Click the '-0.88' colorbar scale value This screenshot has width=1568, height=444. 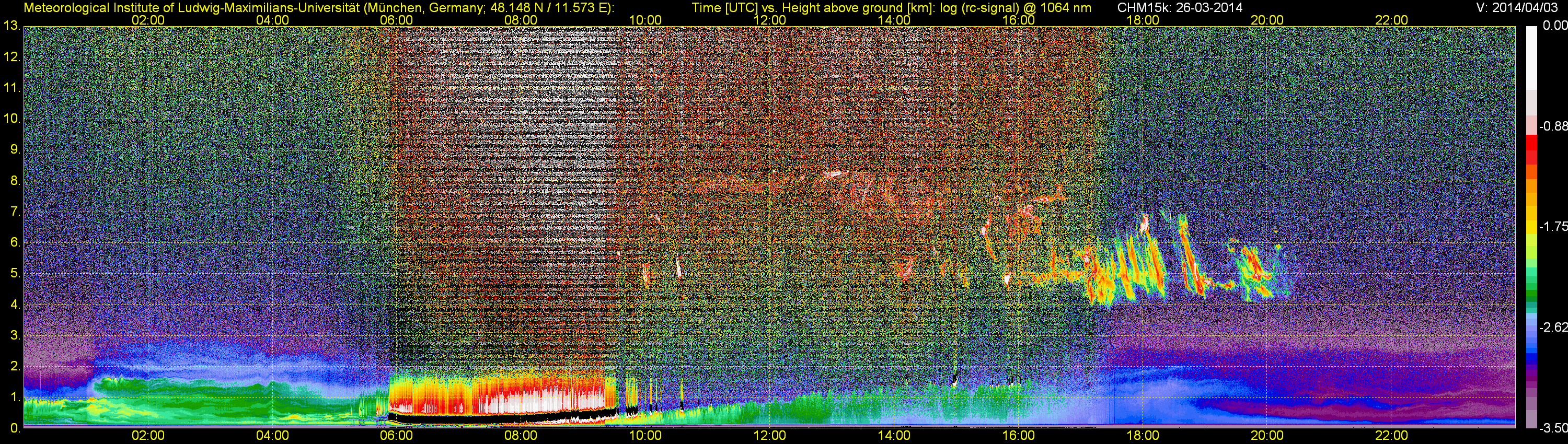click(x=1553, y=126)
